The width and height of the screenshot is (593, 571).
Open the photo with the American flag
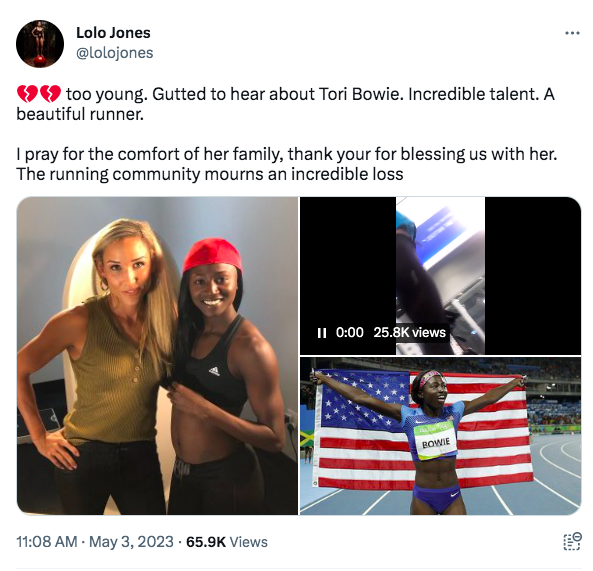click(440, 436)
